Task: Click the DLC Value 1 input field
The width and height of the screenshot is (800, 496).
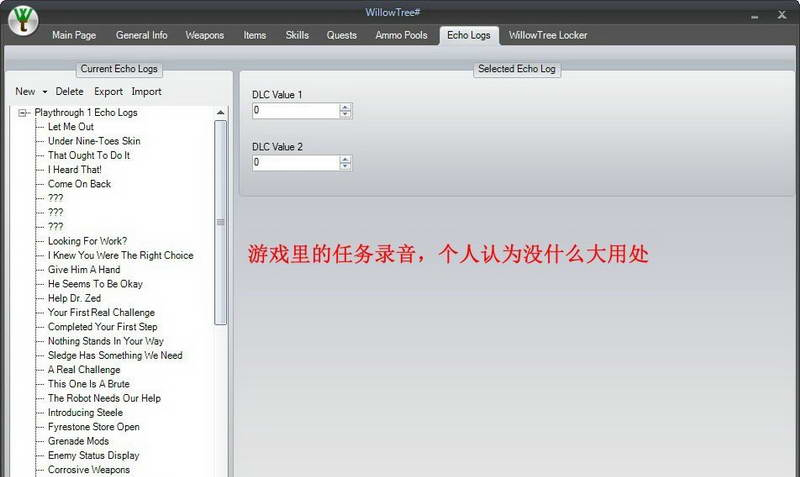Action: (296, 111)
